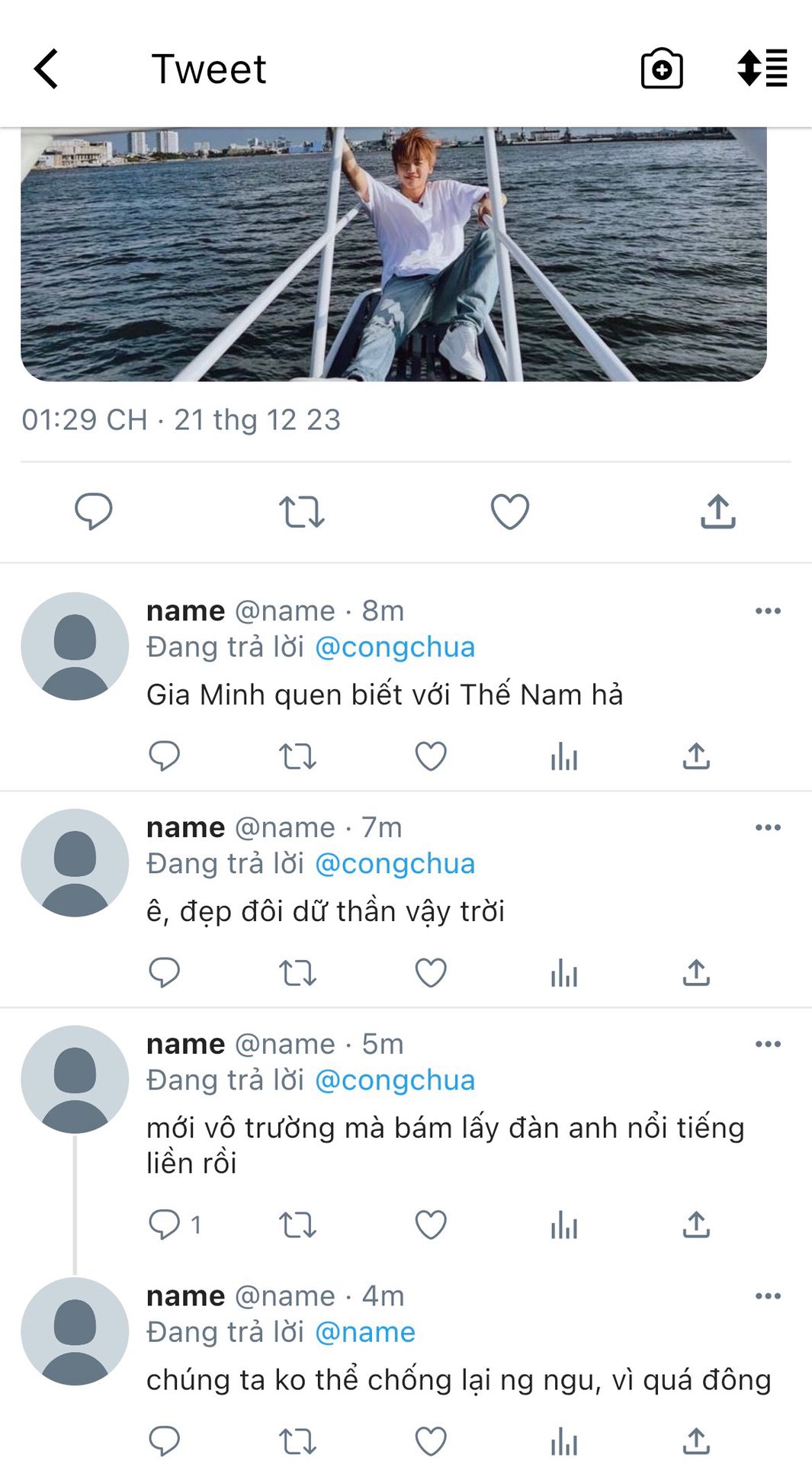Viewport: 812px width, 1464px height.
Task: Open more options on the 8m reply
Action: [x=767, y=611]
